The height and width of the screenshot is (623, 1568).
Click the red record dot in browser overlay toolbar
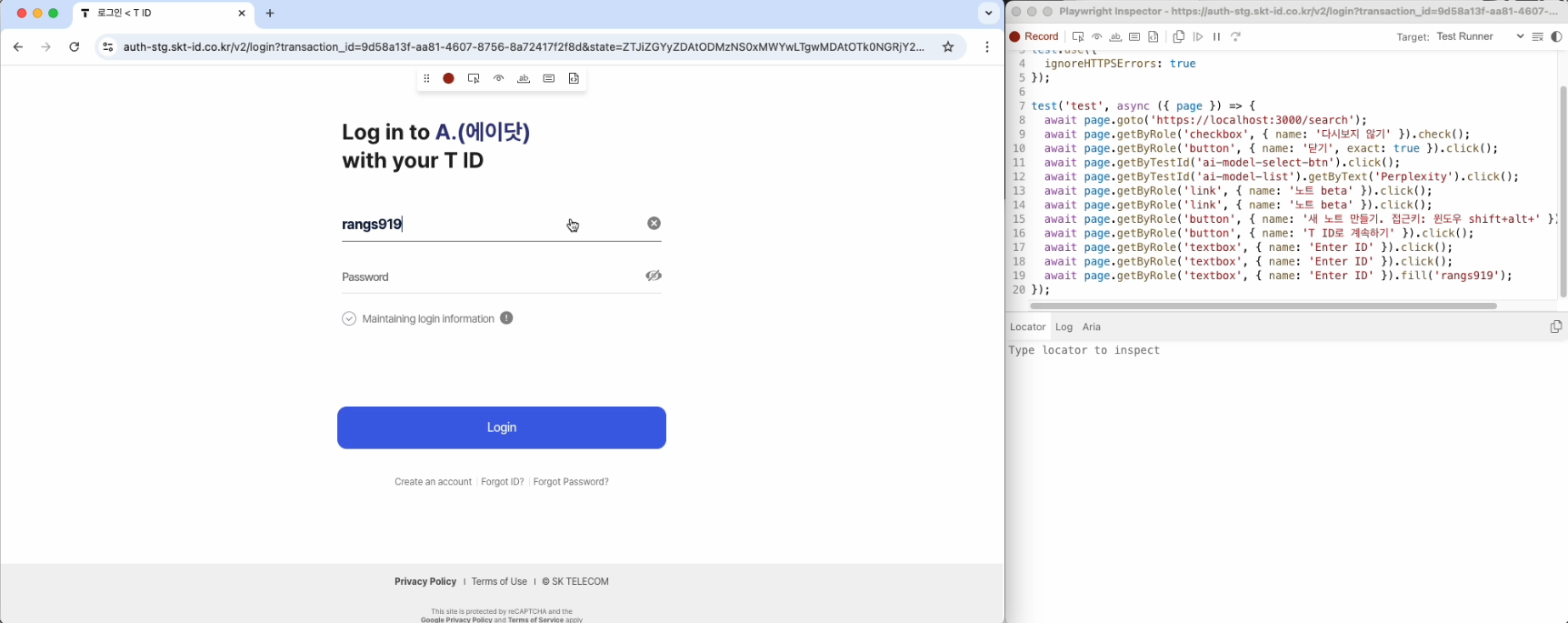pos(448,79)
